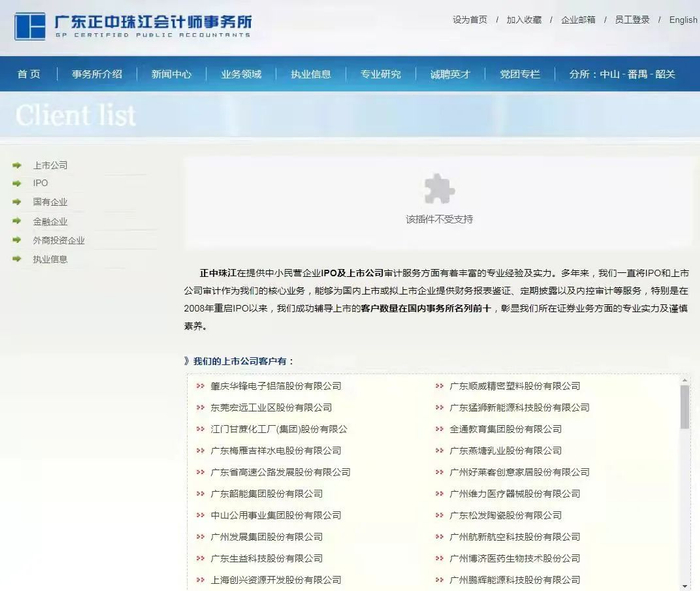700x591 pixels.
Task: Click 广州维力医疗器械股份有限公司 entry
Action: click(515, 494)
